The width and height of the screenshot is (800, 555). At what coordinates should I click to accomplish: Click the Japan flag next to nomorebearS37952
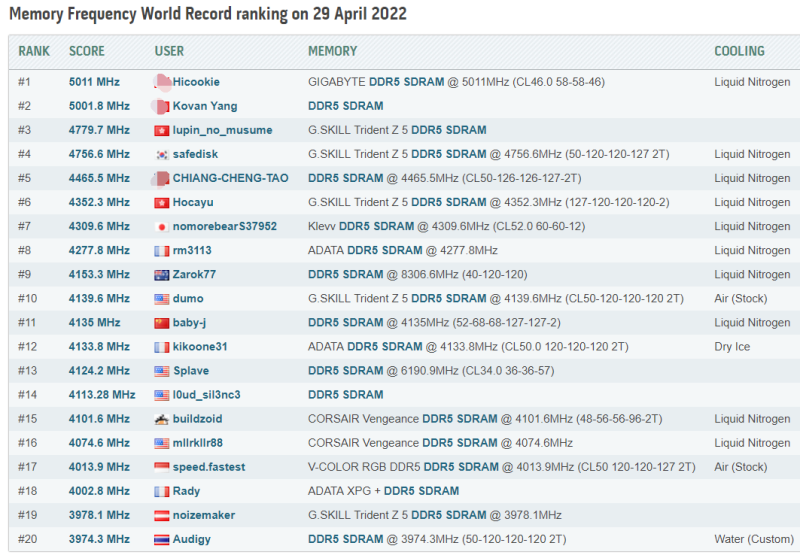pyautogui.click(x=162, y=227)
